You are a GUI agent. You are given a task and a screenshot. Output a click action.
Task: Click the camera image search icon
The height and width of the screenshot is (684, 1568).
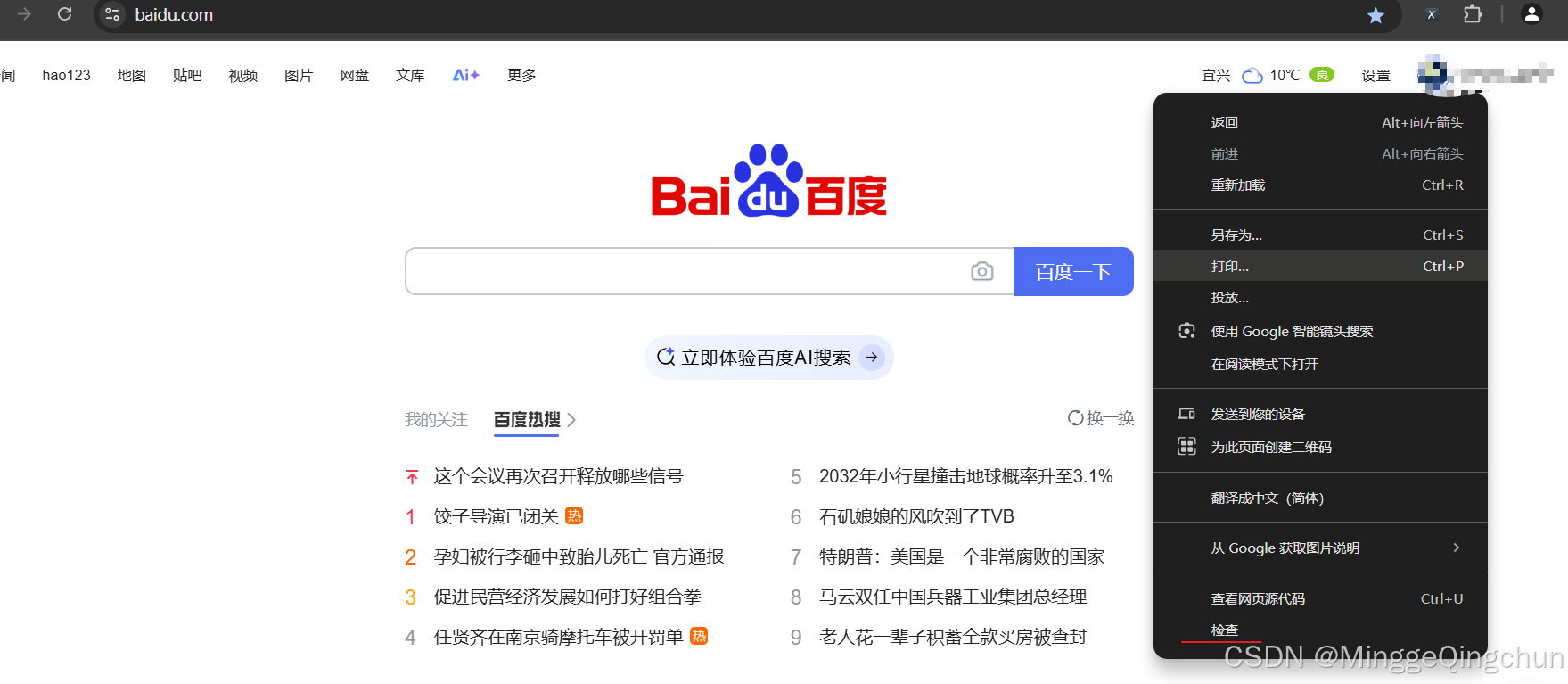982,271
